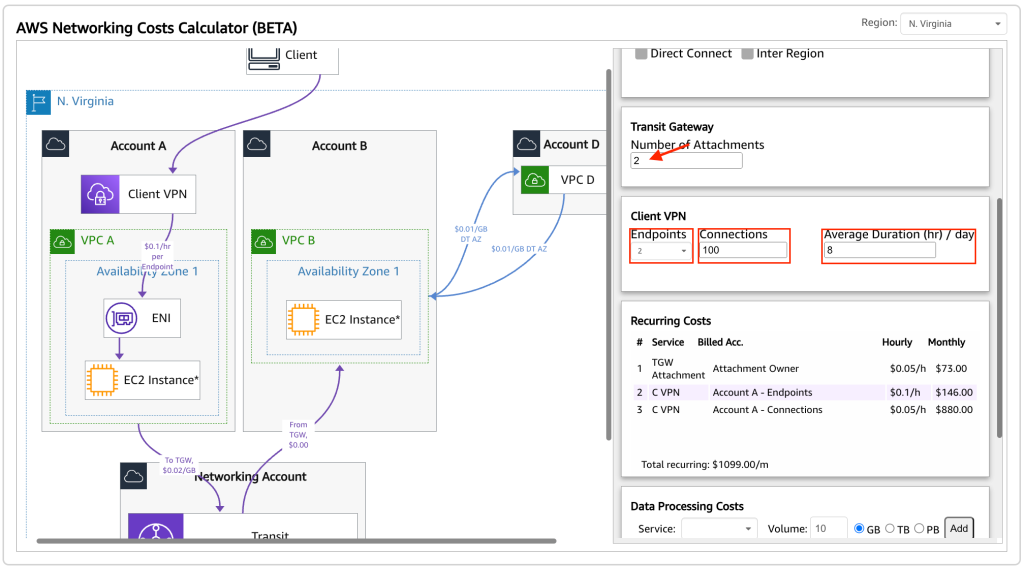
Task: Click the Account B cloud icon
Action: tap(257, 144)
